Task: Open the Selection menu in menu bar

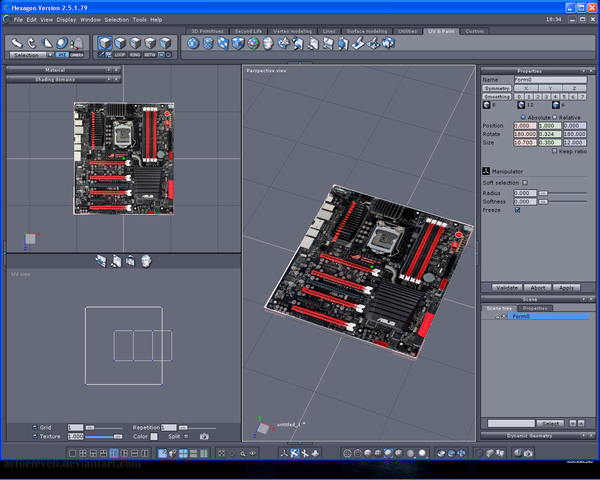Action: (117, 19)
